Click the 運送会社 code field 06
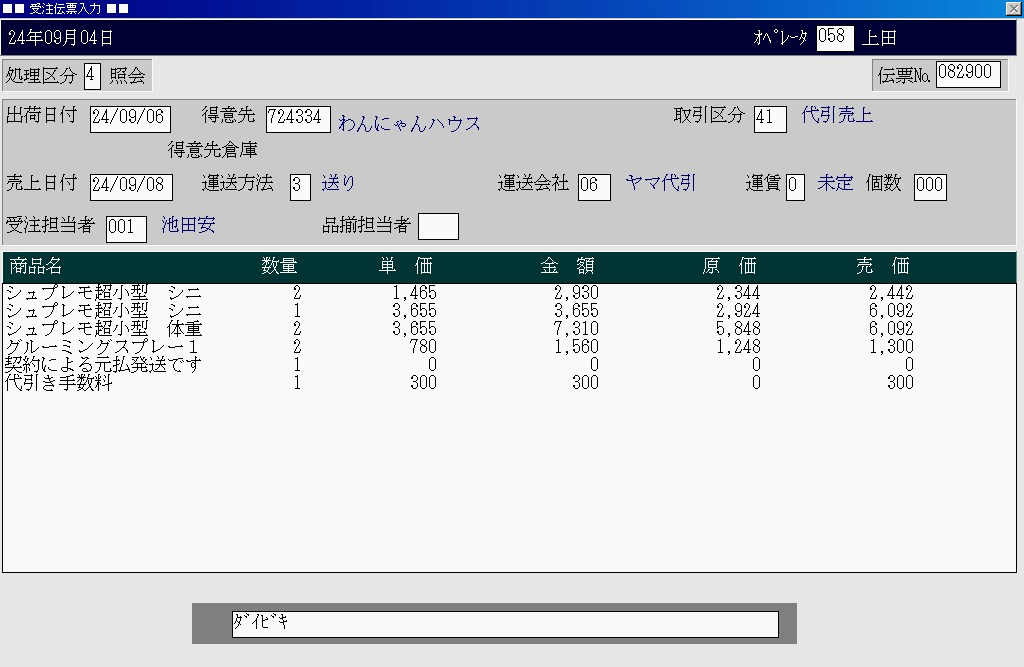This screenshot has height=667, width=1024. 593,186
